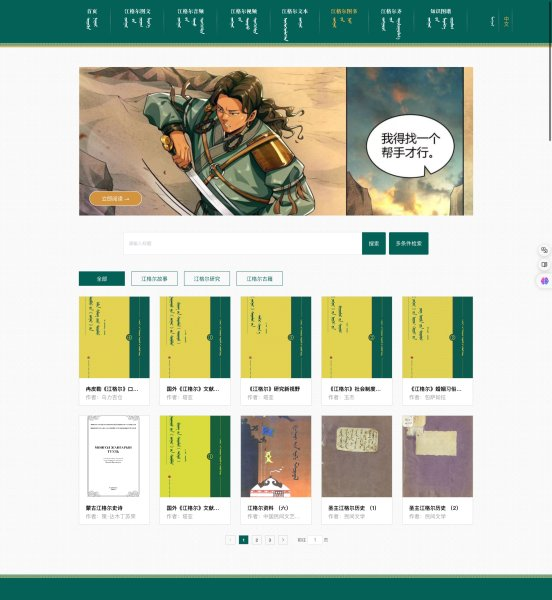Select the 江格尔研究 category filter
The image size is (552, 600).
tap(207, 279)
